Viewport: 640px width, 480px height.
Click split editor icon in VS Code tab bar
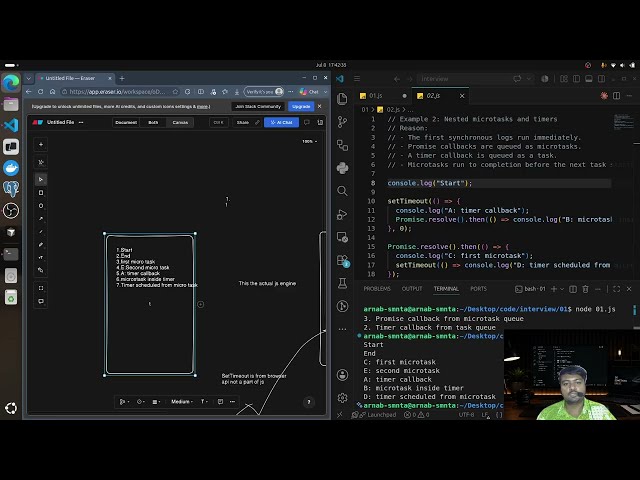pyautogui.click(x=616, y=96)
